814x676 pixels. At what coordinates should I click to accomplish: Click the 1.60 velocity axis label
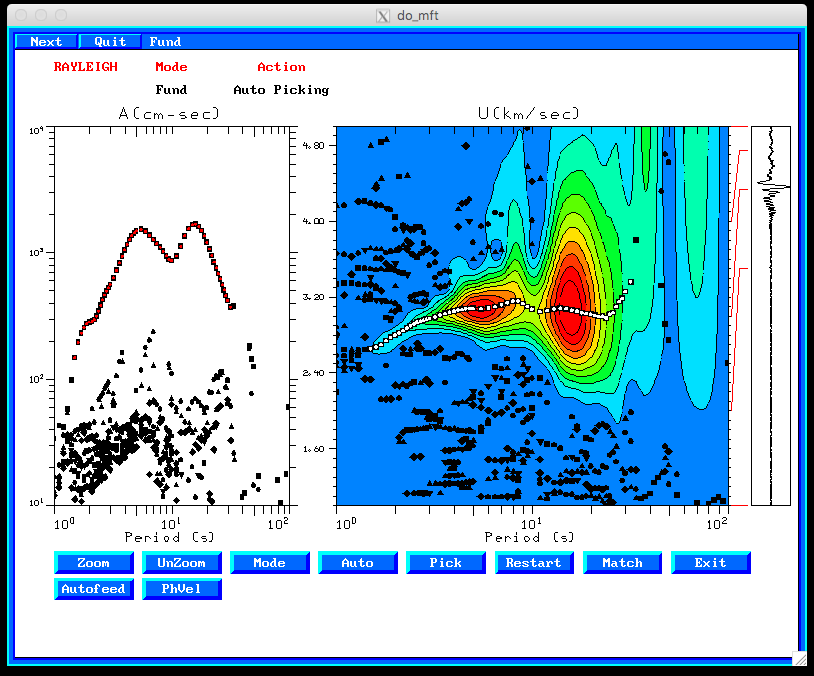313,449
